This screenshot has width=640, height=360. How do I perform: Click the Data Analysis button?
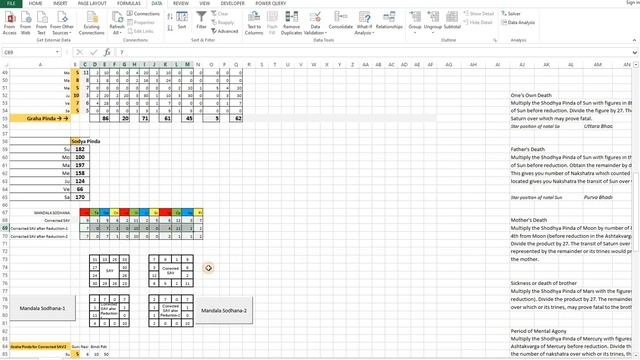[518, 22]
